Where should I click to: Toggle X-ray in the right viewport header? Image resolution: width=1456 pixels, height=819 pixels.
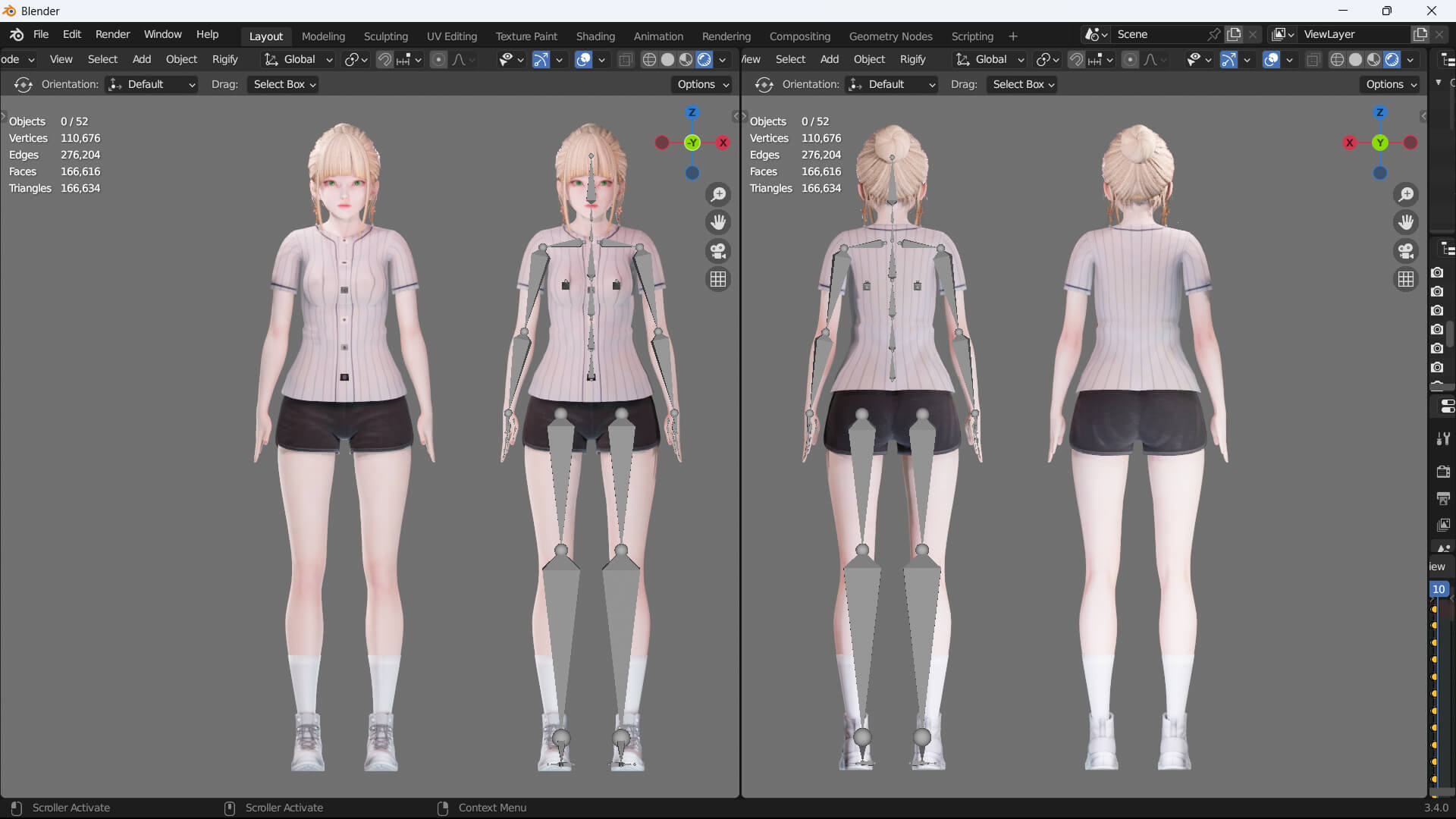(x=1313, y=60)
